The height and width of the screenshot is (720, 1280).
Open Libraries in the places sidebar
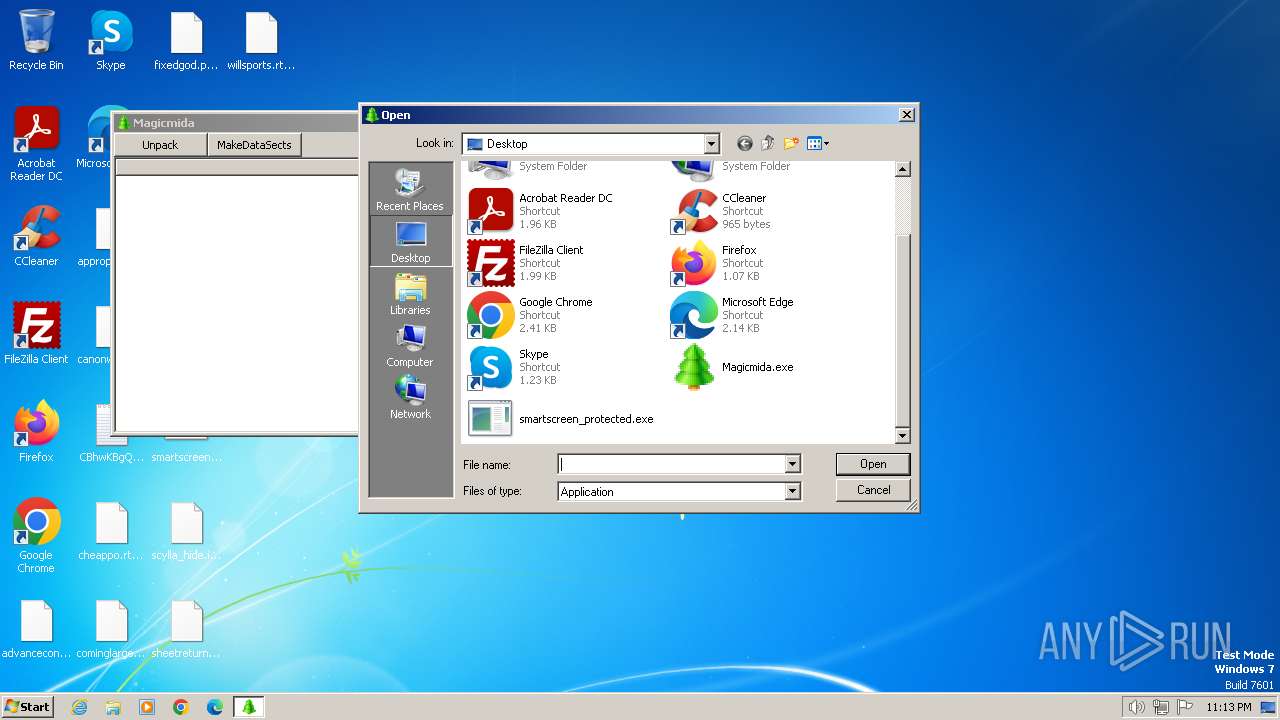click(410, 293)
